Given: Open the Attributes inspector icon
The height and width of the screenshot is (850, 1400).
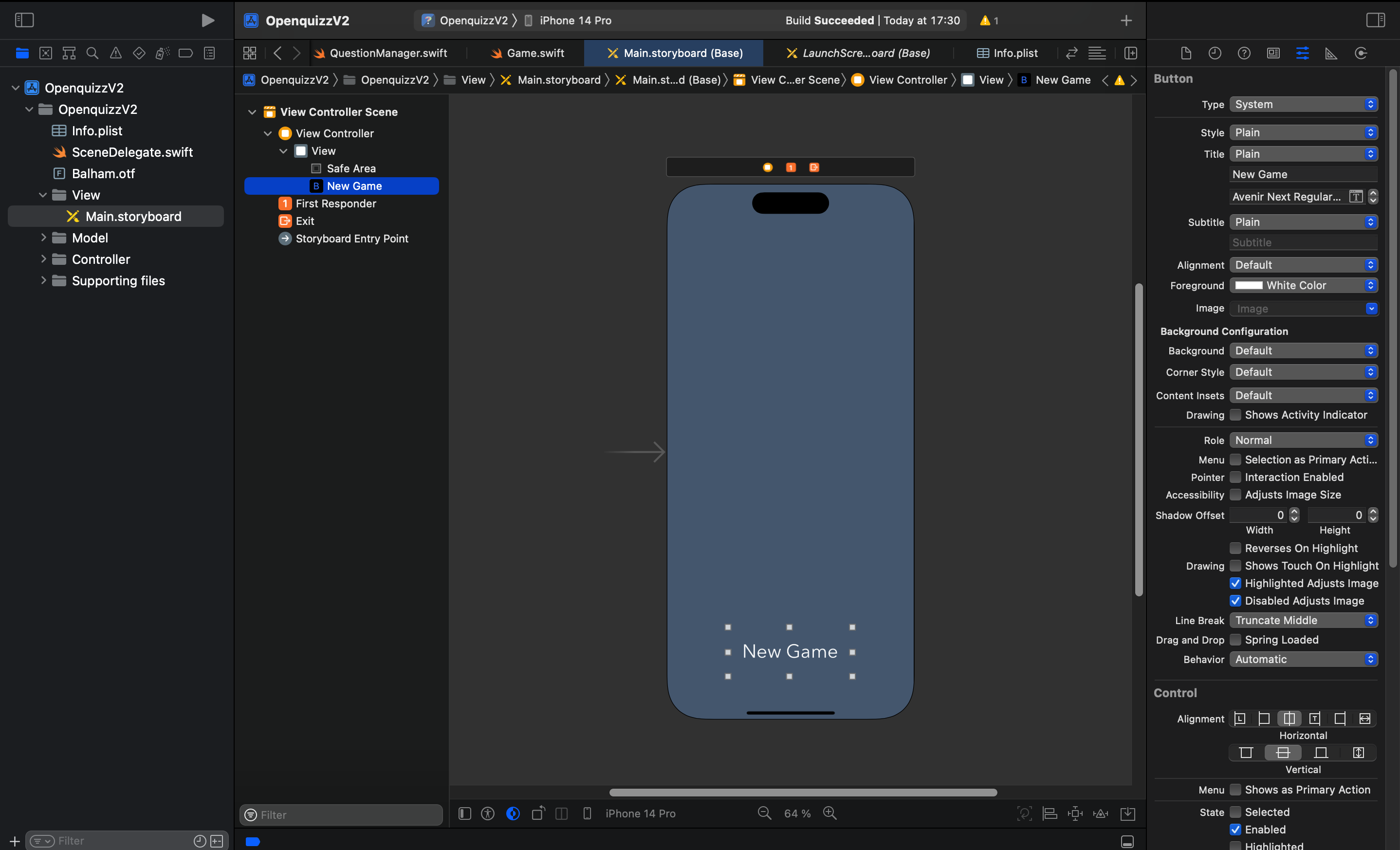Looking at the screenshot, I should coord(1302,54).
